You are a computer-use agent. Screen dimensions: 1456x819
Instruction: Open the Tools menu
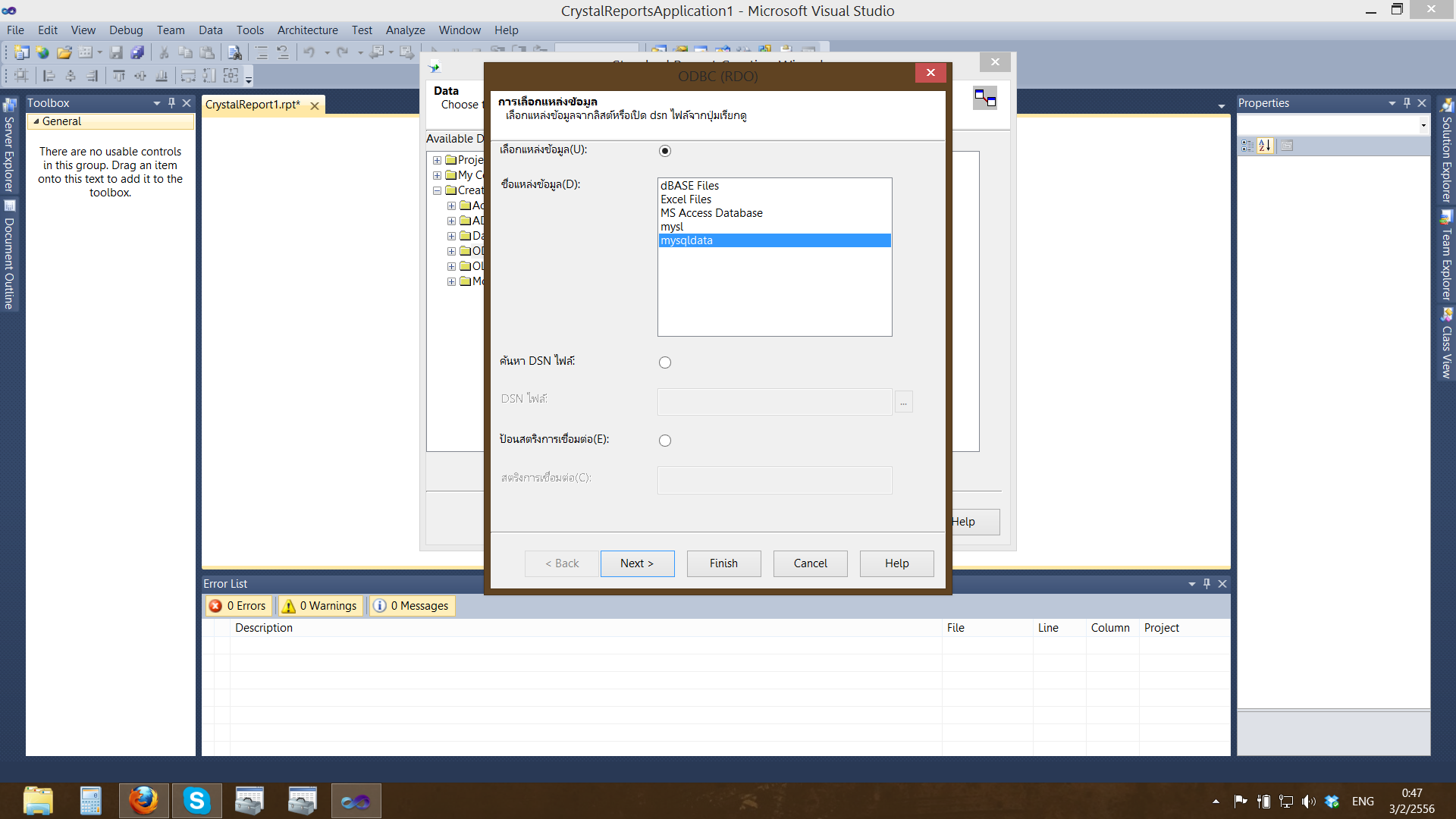coord(249,30)
